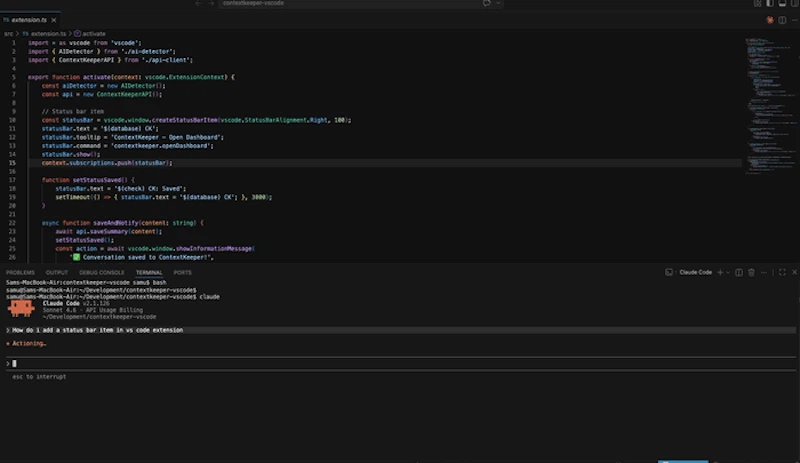Click 'createStatusBarItem' in line 10
The width and height of the screenshot is (800, 463).
(185, 120)
